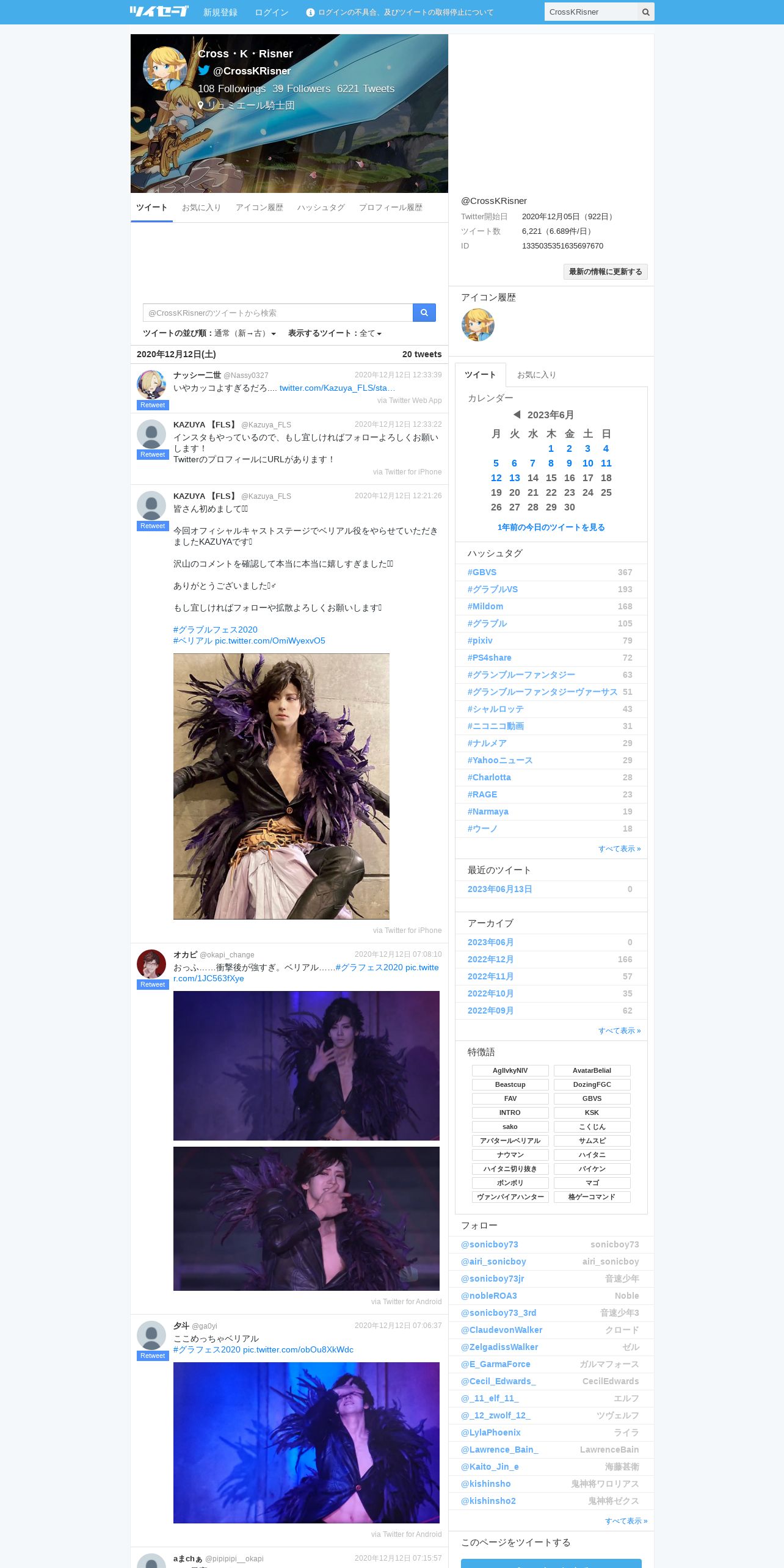The height and width of the screenshot is (1568, 784).
Task: Click オカピ's avatar image
Action: pyautogui.click(x=151, y=964)
